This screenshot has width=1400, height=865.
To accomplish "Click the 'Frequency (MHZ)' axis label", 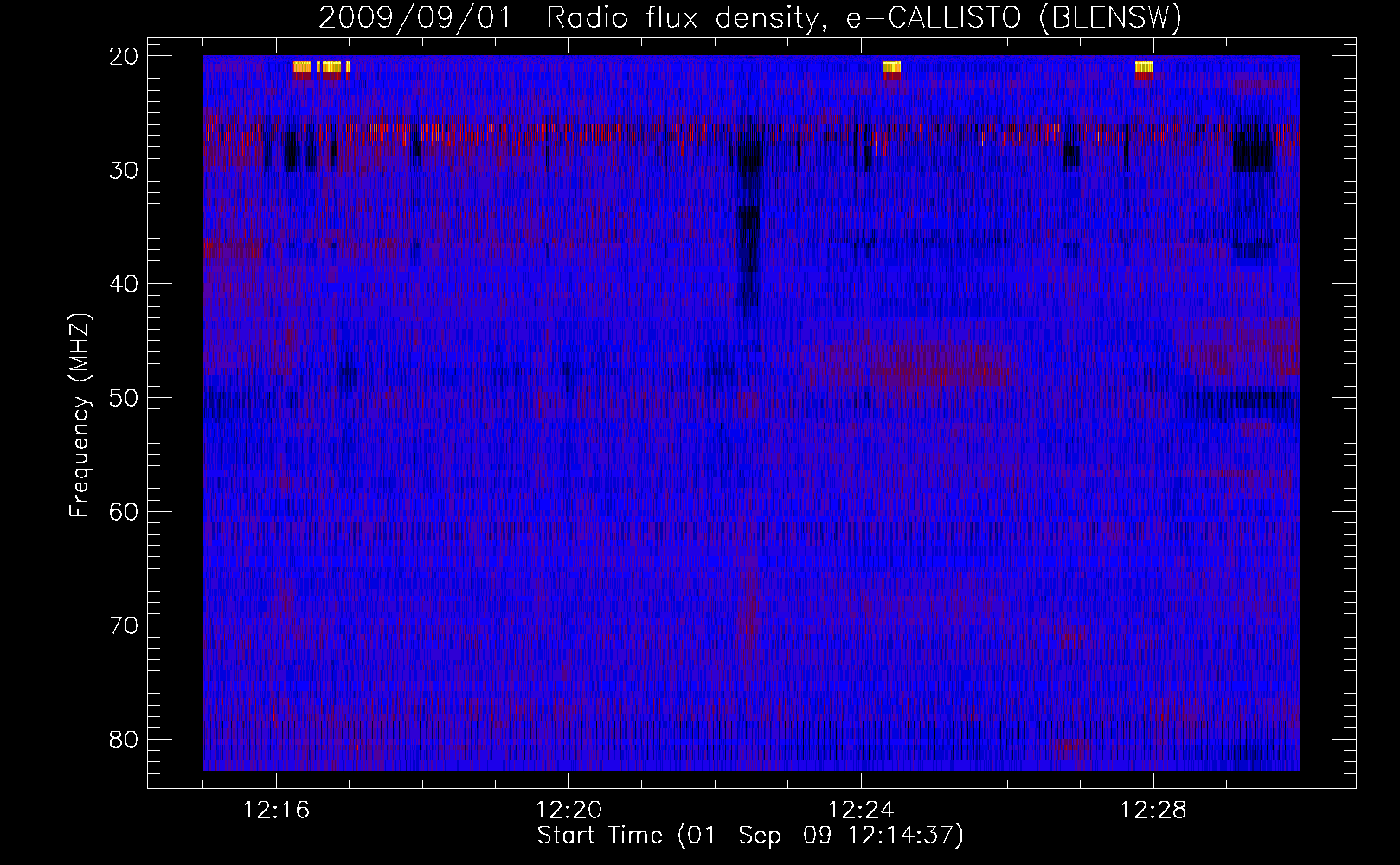I will [x=80, y=415].
